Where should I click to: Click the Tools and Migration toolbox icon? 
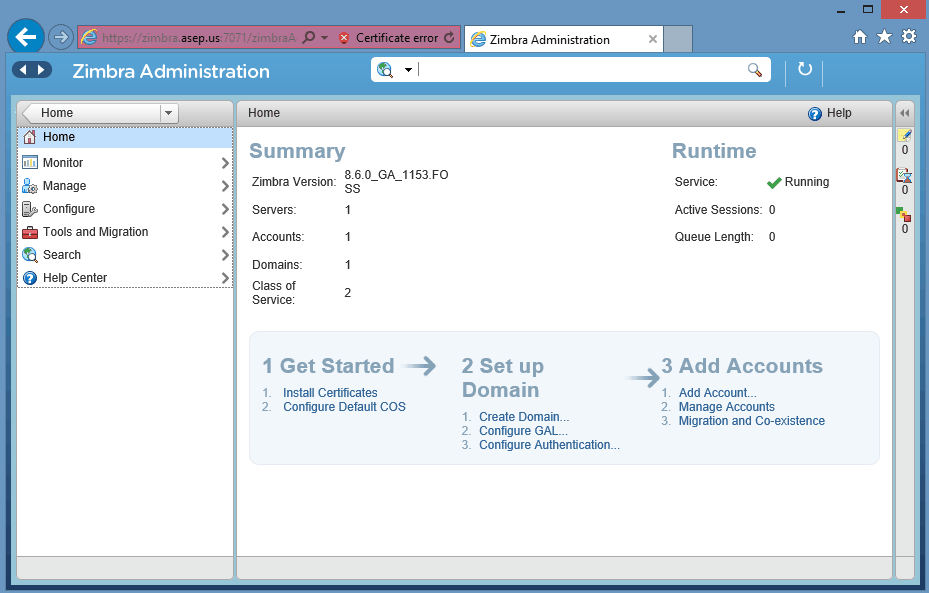pos(30,232)
